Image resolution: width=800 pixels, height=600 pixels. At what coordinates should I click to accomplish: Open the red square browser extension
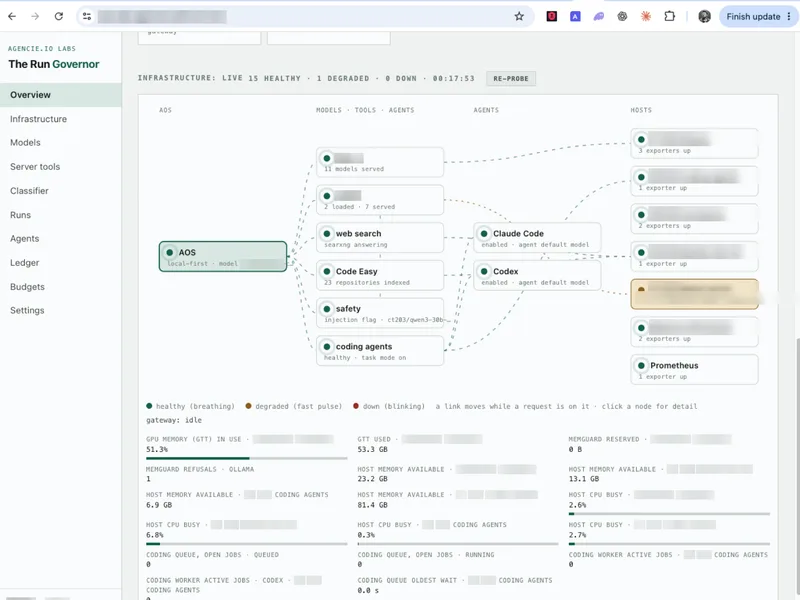pos(552,16)
